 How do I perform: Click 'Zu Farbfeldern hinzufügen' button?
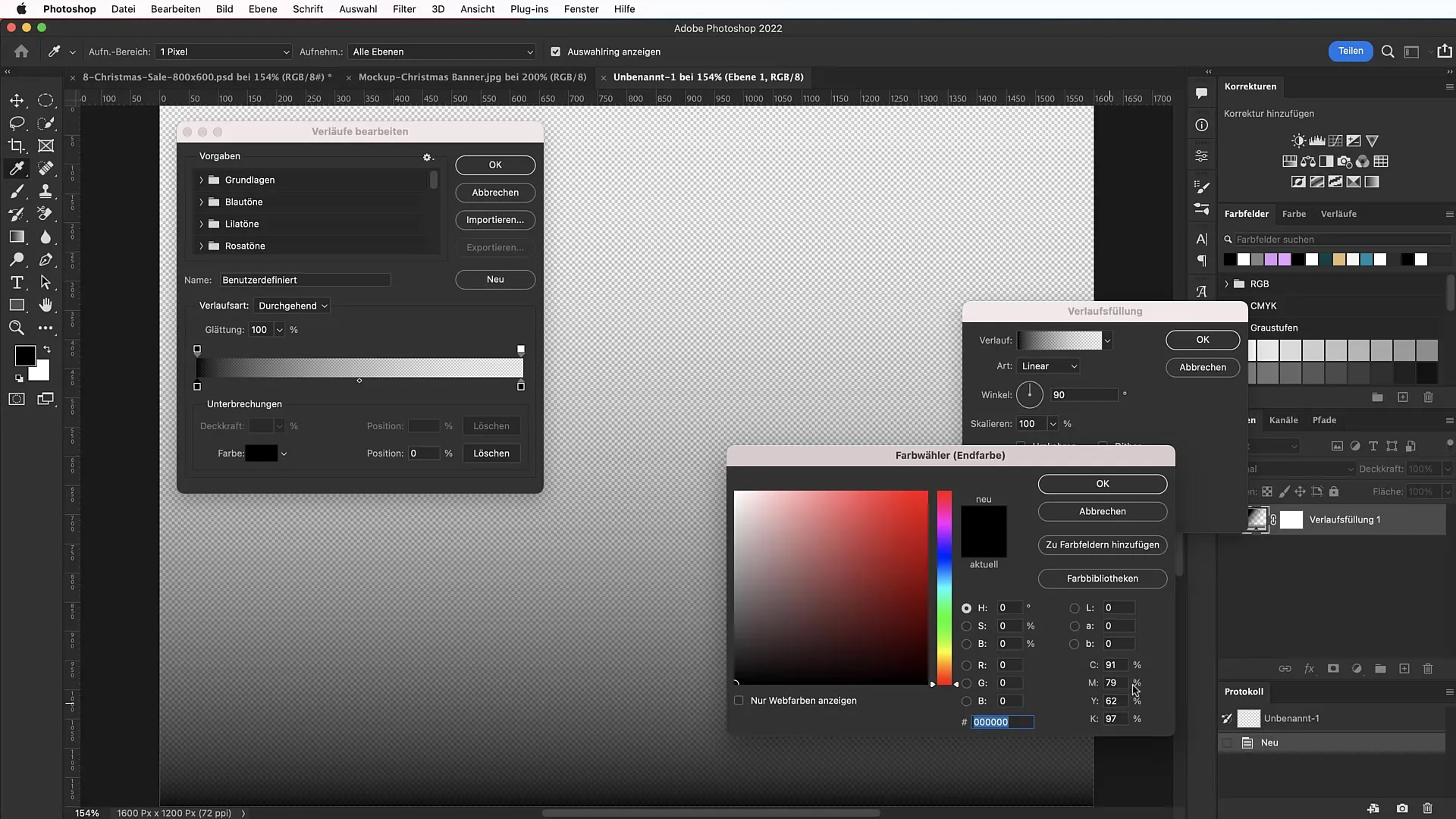pyautogui.click(x=1102, y=545)
